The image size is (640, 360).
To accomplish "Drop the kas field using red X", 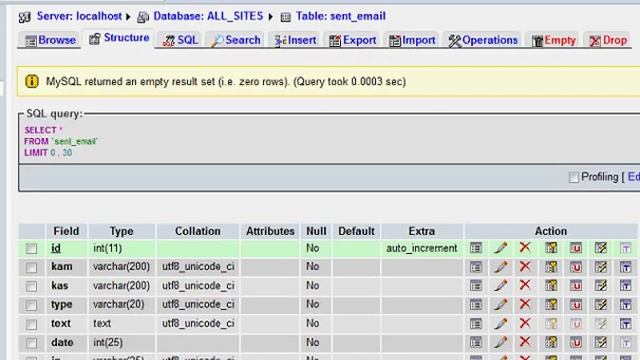I will [x=525, y=285].
